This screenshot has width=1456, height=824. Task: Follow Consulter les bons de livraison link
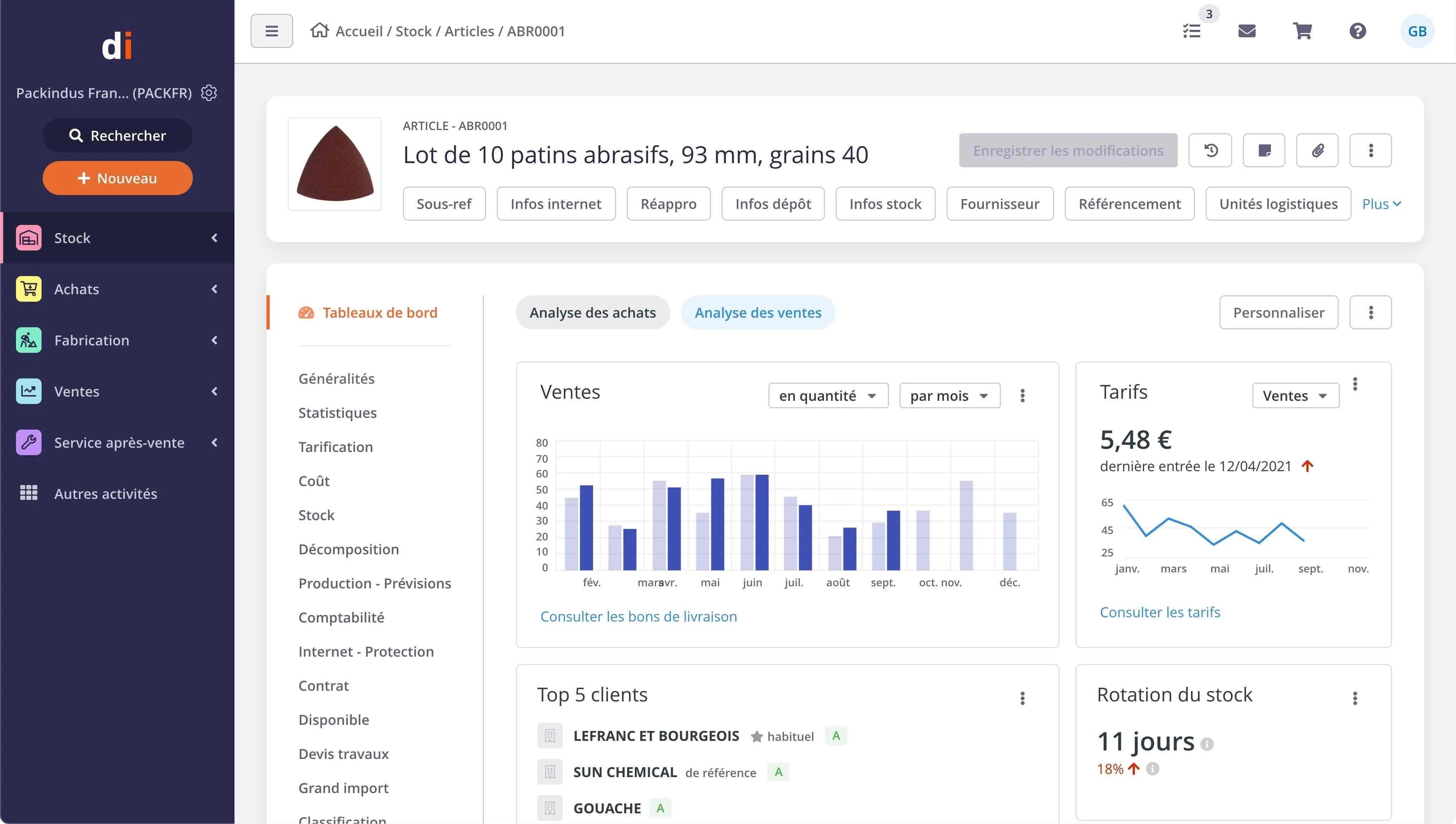click(639, 616)
